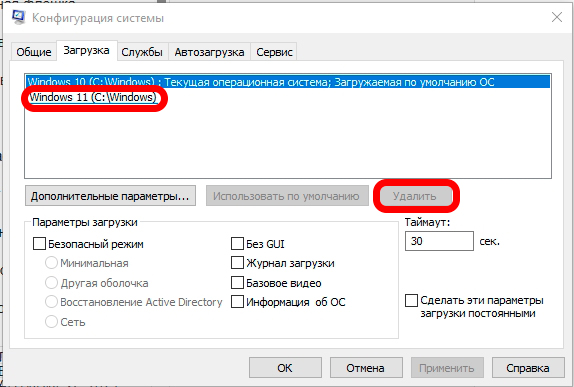Click the Применить button
This screenshot has width=574, height=387.
(447, 368)
